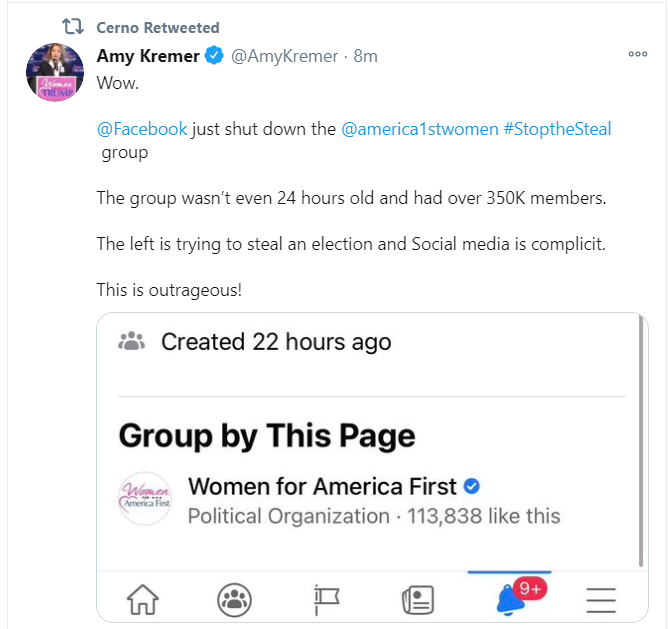Open the notifications bell with 9+ badge

click(512, 598)
